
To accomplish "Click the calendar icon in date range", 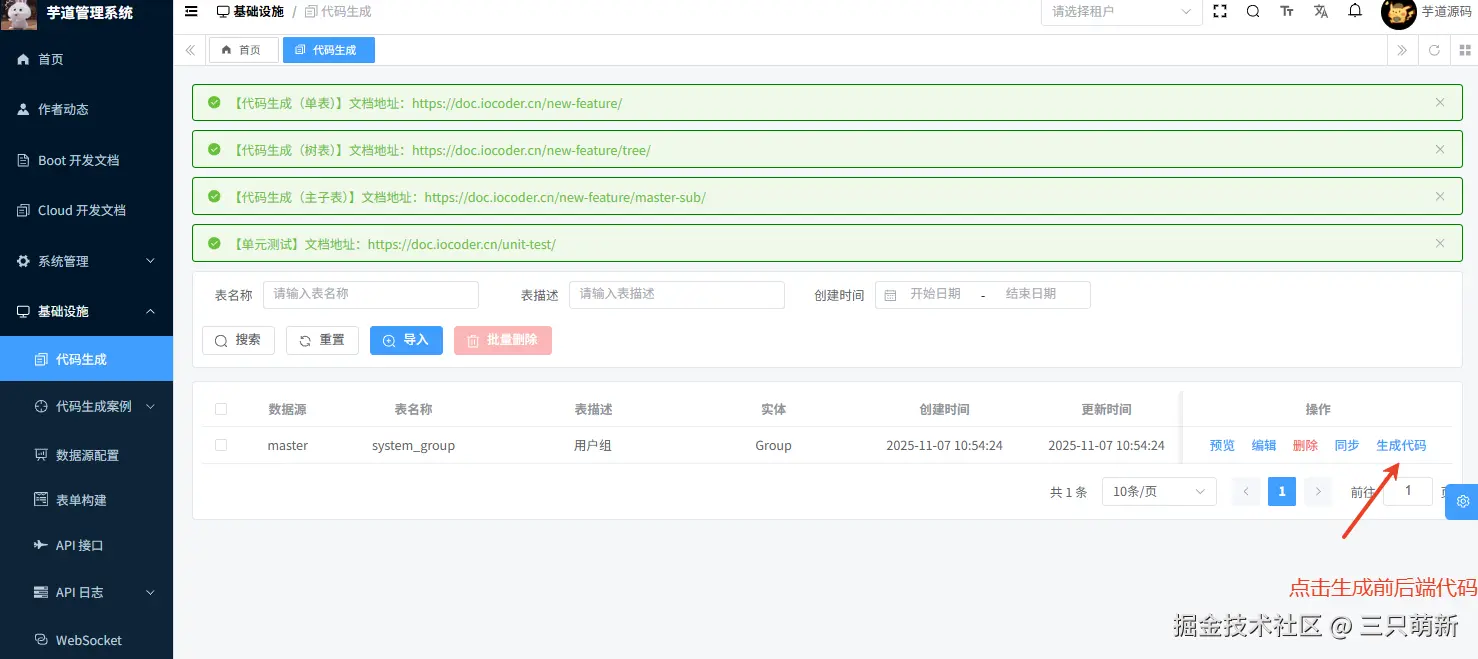I will [890, 295].
